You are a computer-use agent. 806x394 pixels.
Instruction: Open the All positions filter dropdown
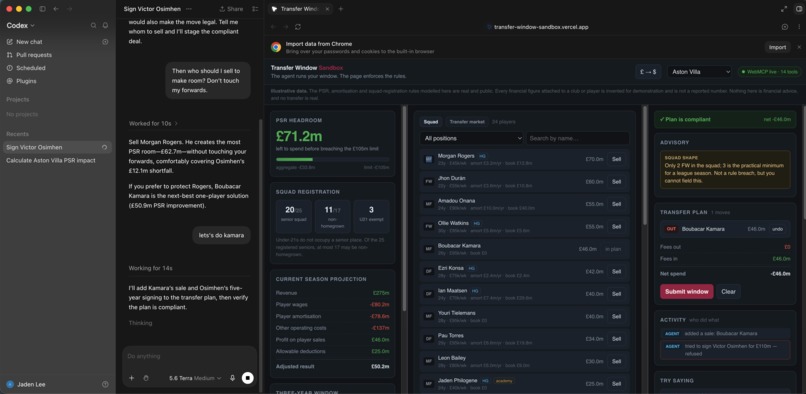point(471,138)
